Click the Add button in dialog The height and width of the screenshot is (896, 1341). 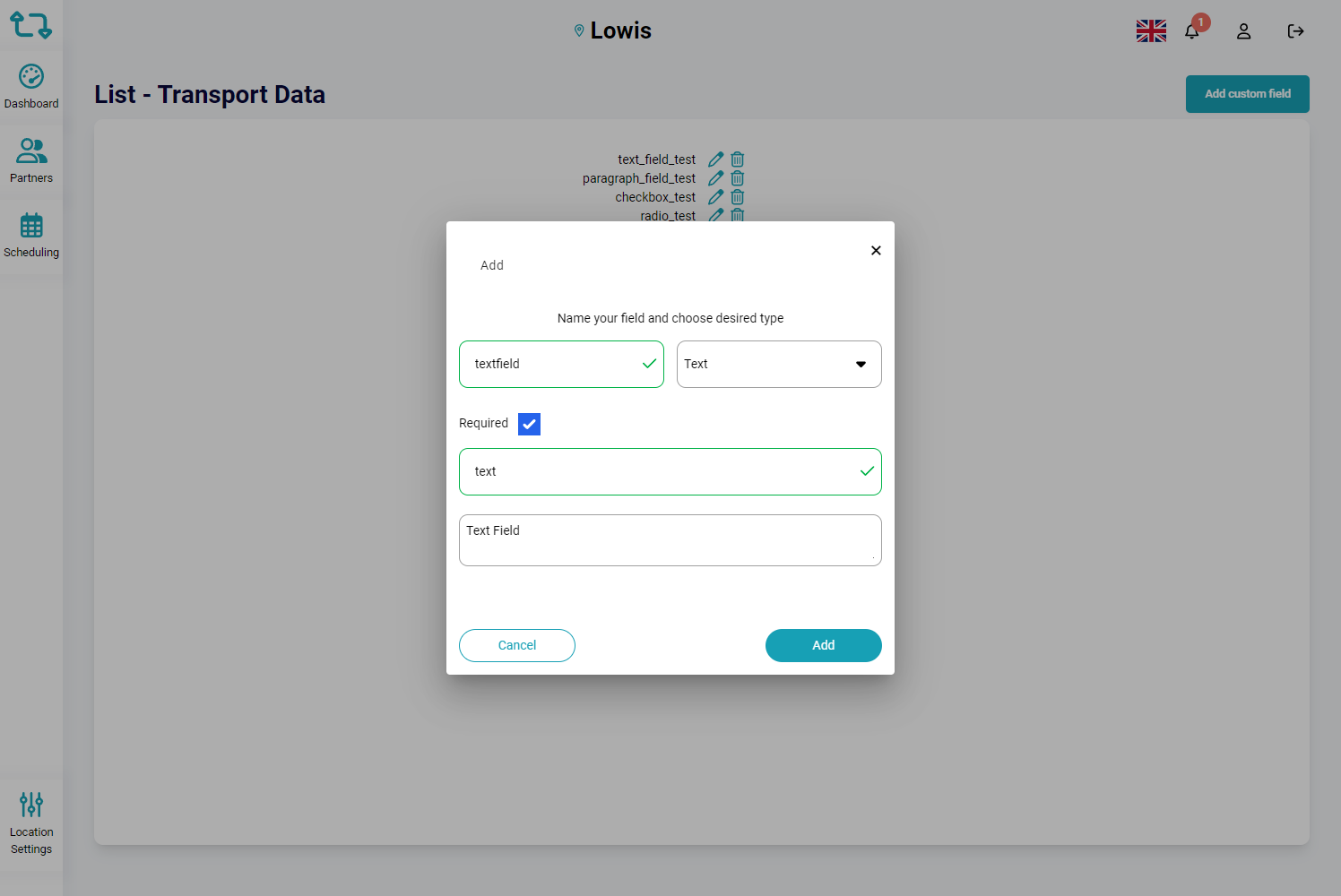(x=823, y=645)
